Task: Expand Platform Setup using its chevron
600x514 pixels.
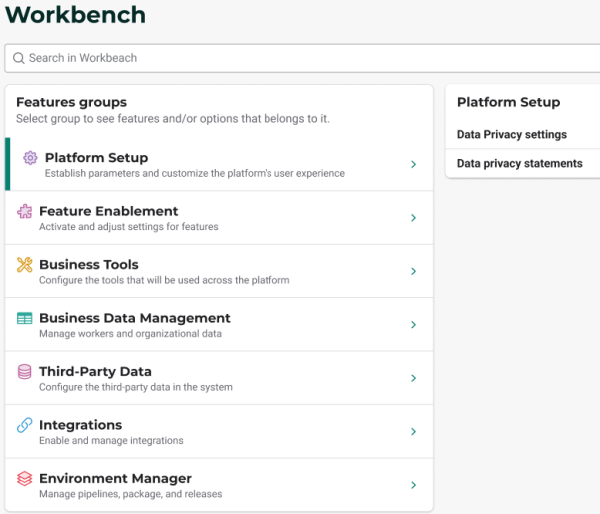Action: (x=413, y=164)
